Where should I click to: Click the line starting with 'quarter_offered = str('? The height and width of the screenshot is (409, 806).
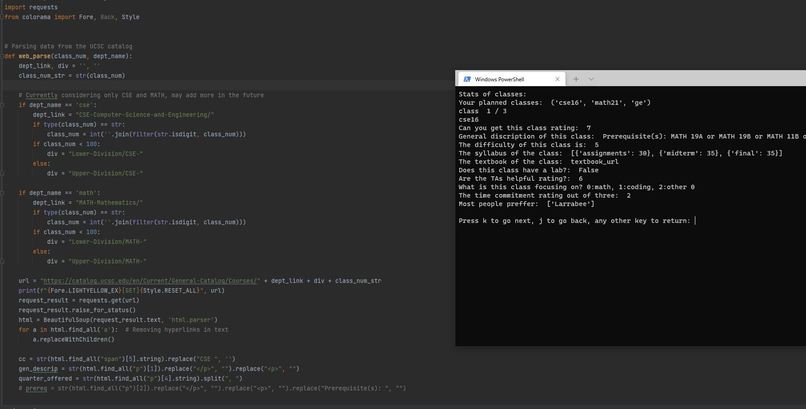(x=131, y=378)
